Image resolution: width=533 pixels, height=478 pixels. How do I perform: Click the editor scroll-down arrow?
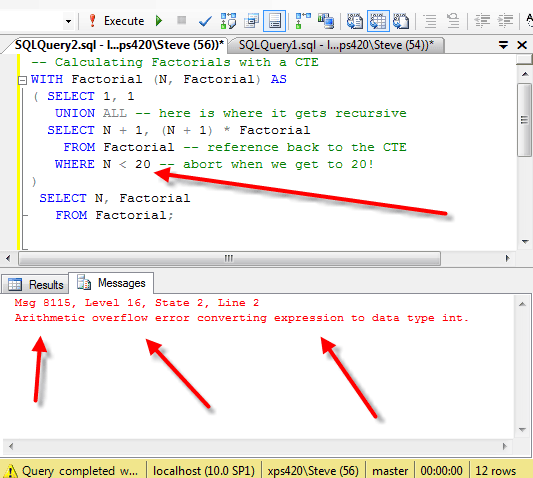[x=525, y=242]
